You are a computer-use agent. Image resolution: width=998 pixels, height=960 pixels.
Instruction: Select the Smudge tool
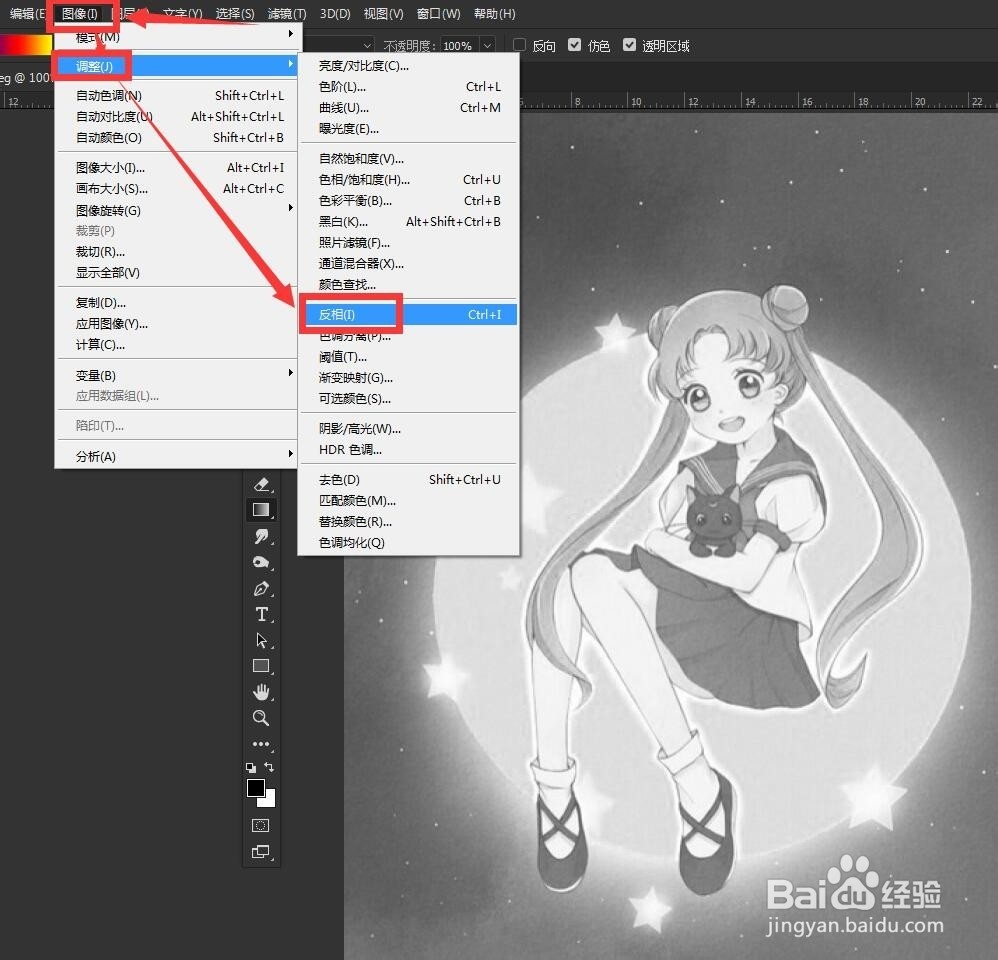[x=261, y=536]
